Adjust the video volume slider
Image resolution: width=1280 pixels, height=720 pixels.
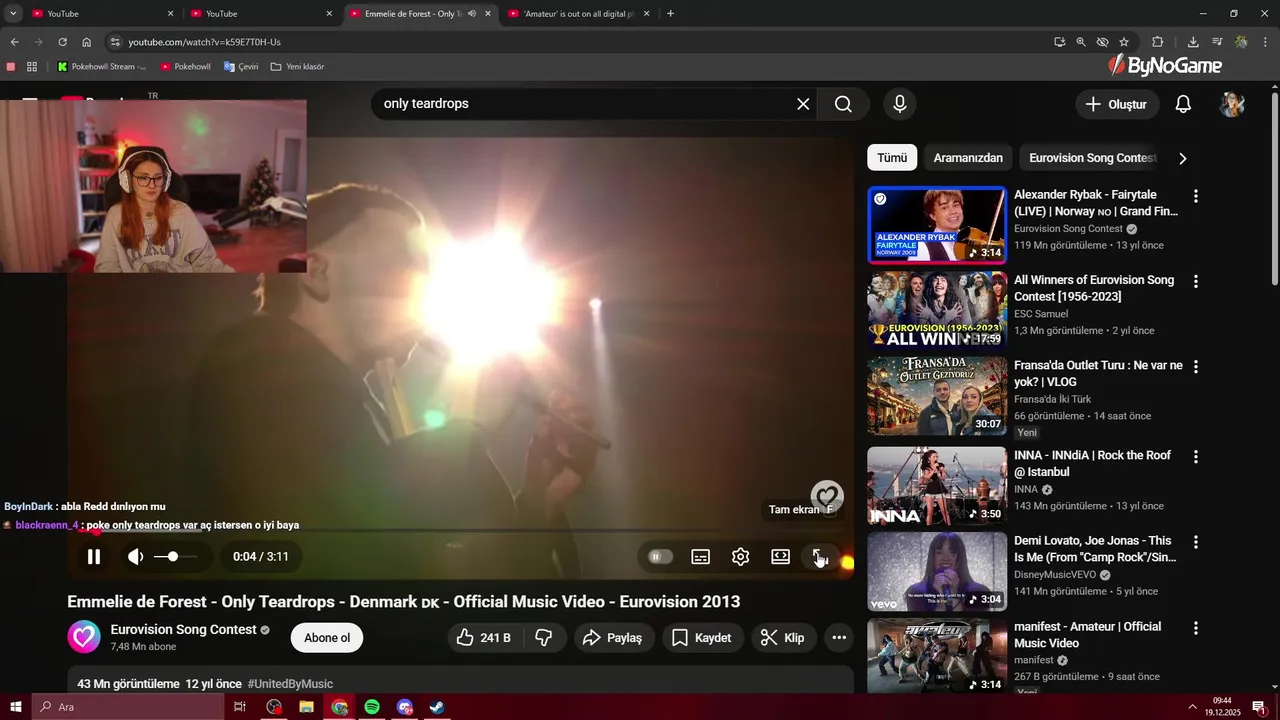175,556
